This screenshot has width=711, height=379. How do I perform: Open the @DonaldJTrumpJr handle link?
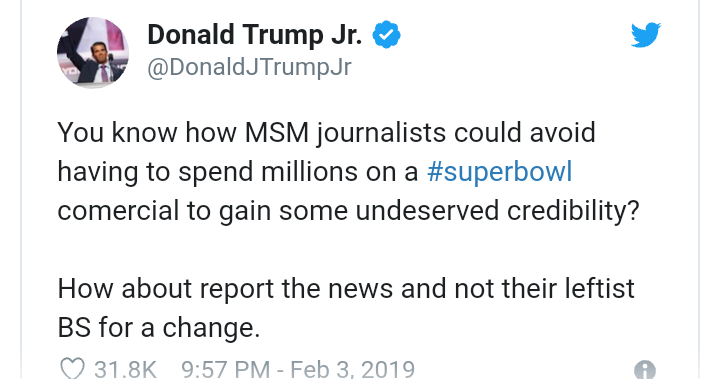(x=249, y=68)
